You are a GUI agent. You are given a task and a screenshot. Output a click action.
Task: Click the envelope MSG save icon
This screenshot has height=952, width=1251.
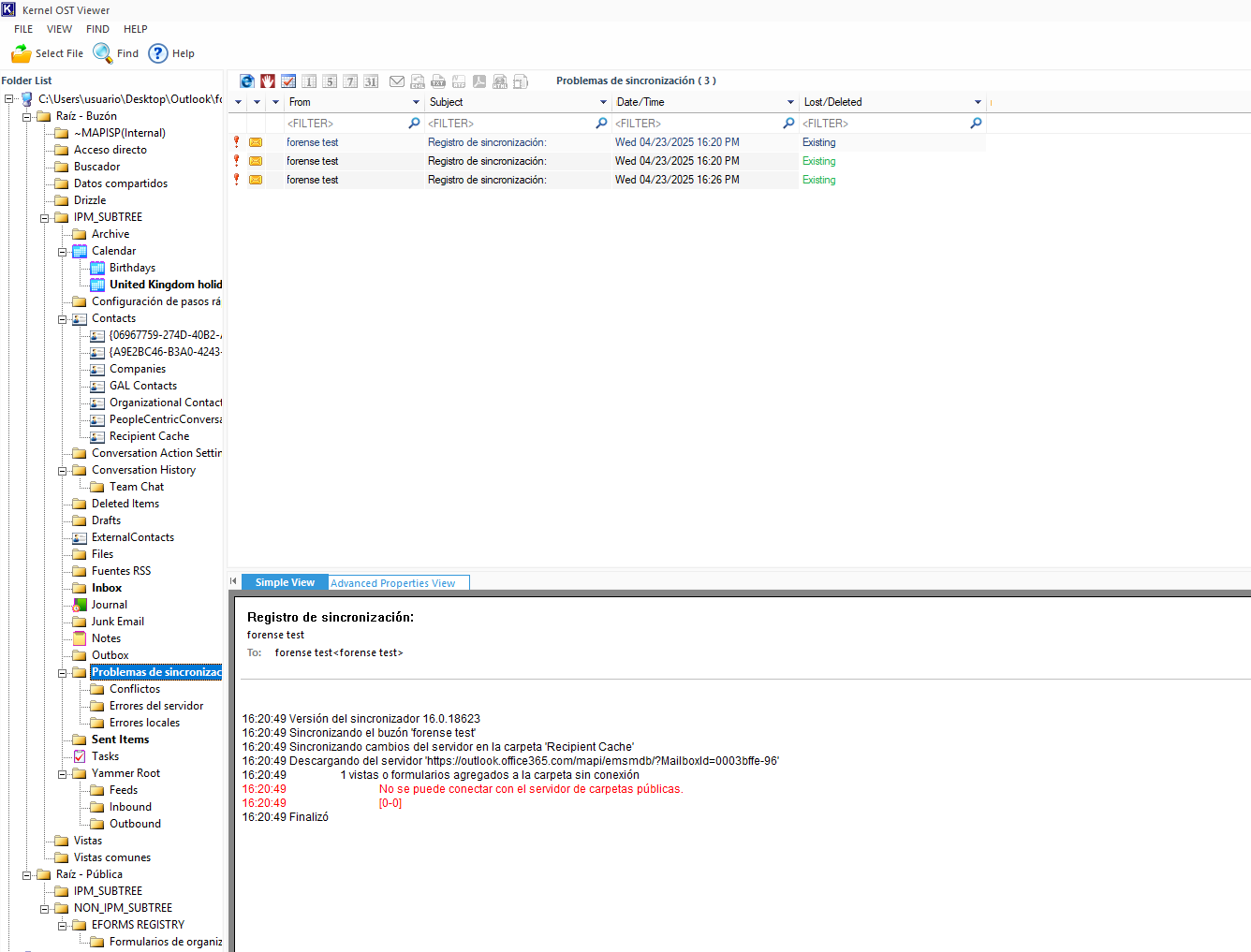point(397,81)
